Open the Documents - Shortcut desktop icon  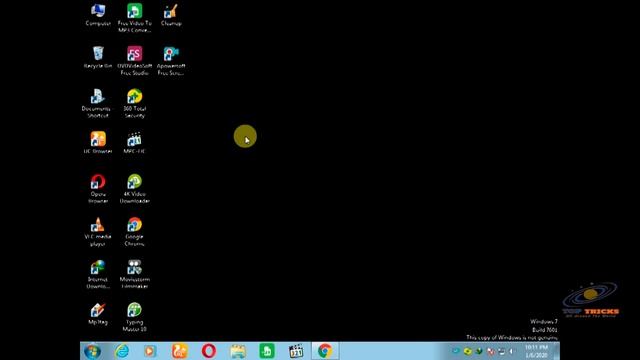tap(97, 104)
